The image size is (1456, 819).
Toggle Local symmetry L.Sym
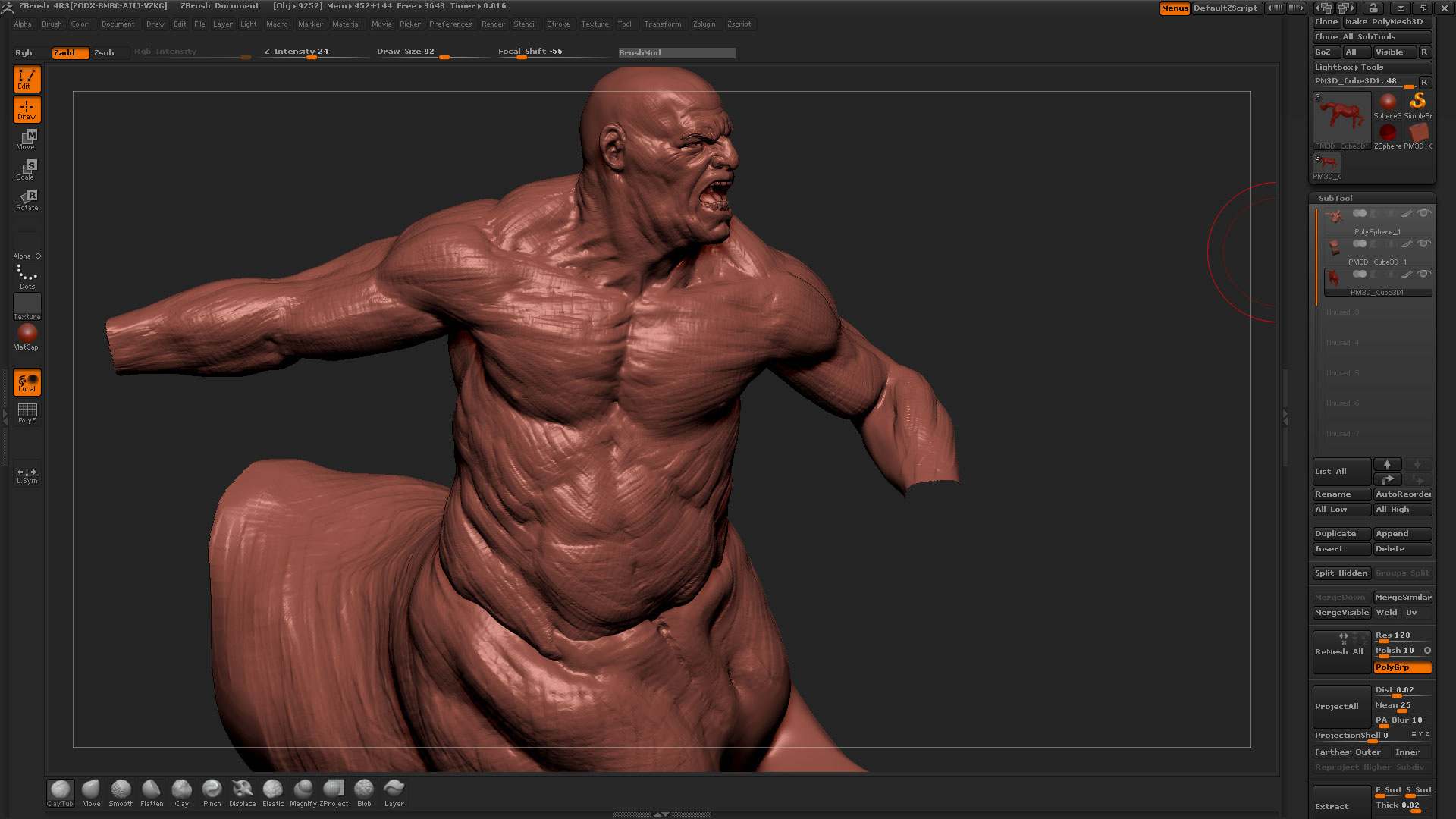pyautogui.click(x=27, y=475)
